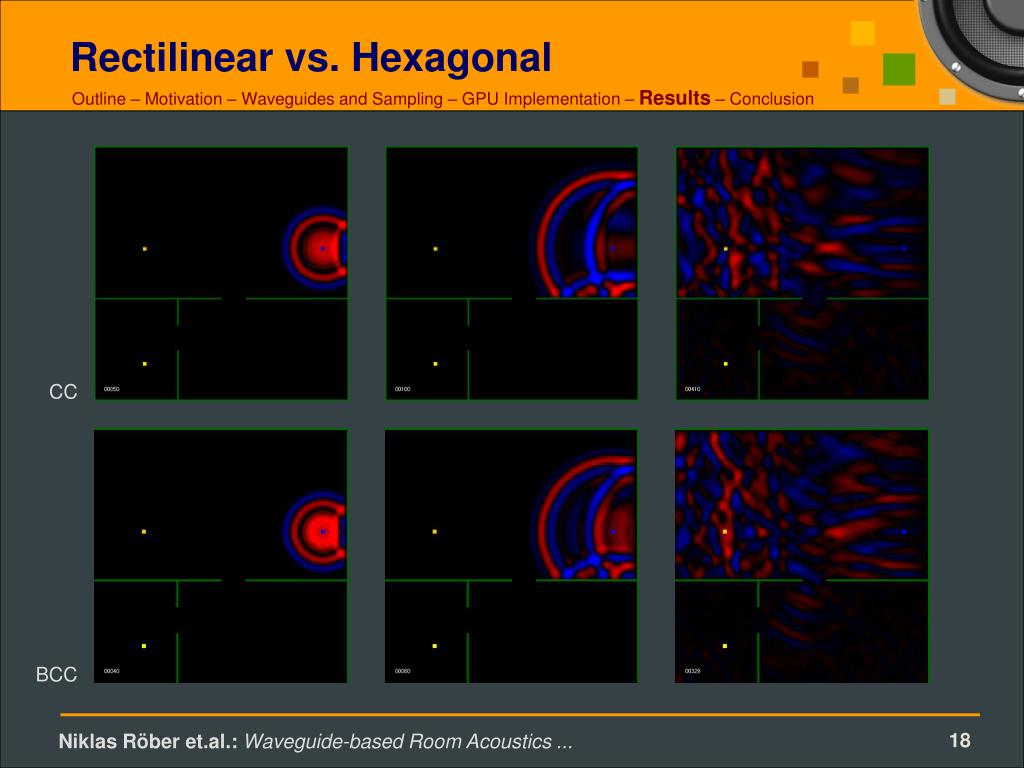Select 'Waveguides and Sampling' in the breadcrumb
Image resolution: width=1024 pixels, height=768 pixels.
point(342,99)
